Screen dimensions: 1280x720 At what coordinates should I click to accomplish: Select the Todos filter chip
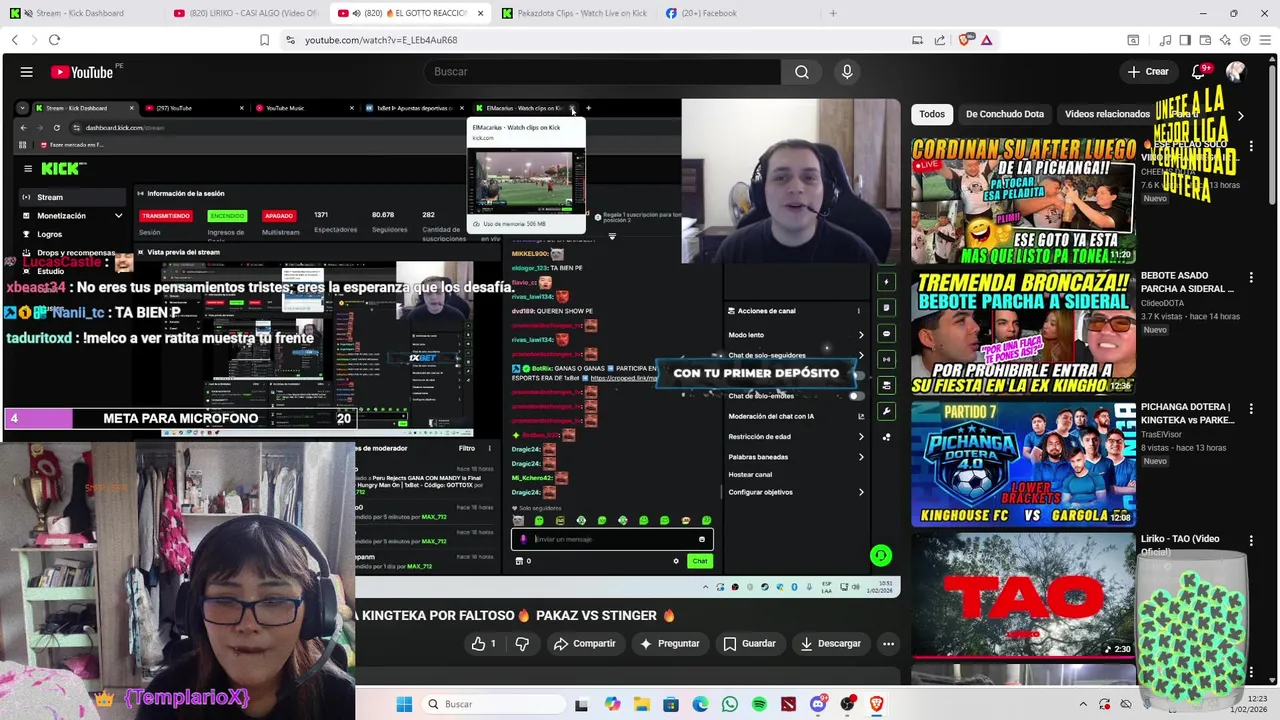[x=932, y=114]
